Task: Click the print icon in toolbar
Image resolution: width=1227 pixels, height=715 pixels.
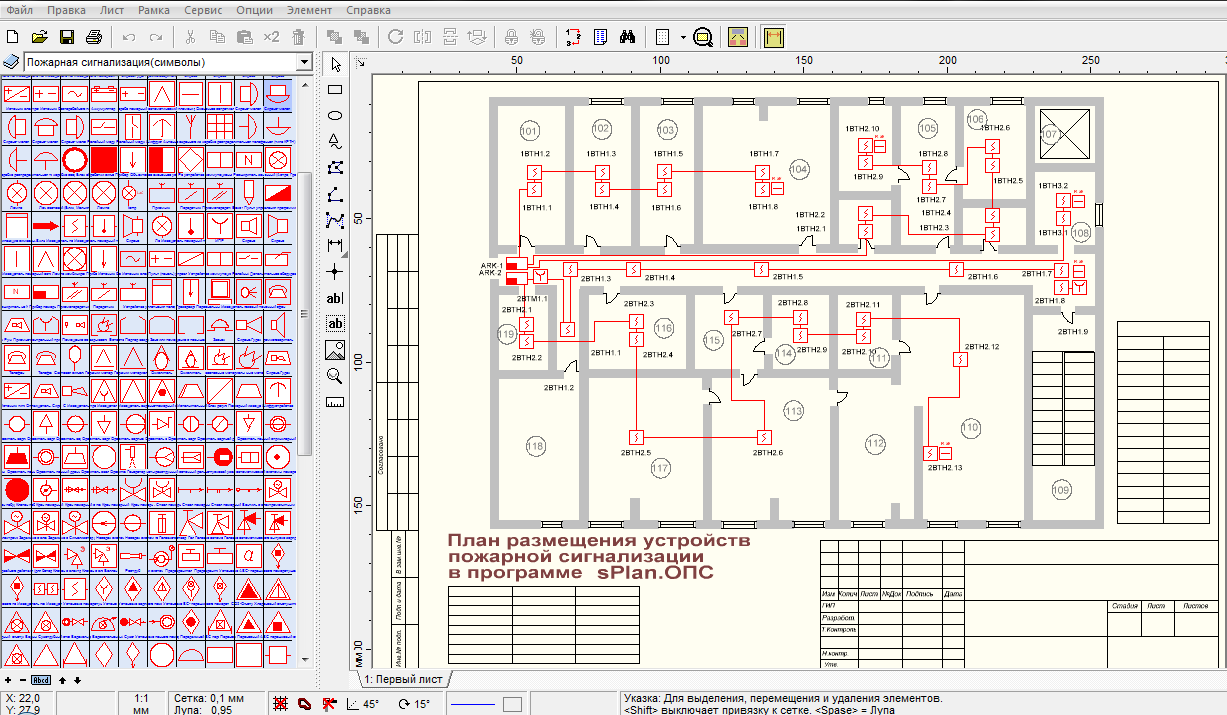Action: click(94, 38)
